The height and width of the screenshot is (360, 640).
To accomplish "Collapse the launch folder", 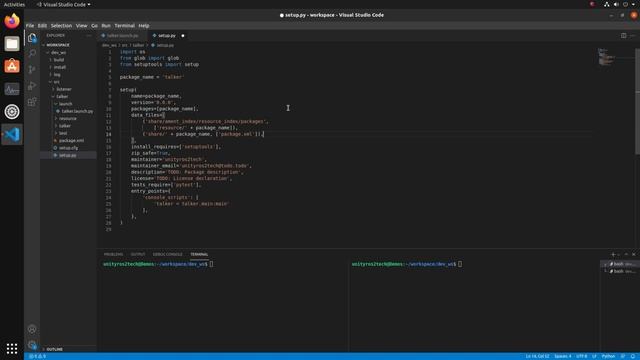I will tap(65, 104).
